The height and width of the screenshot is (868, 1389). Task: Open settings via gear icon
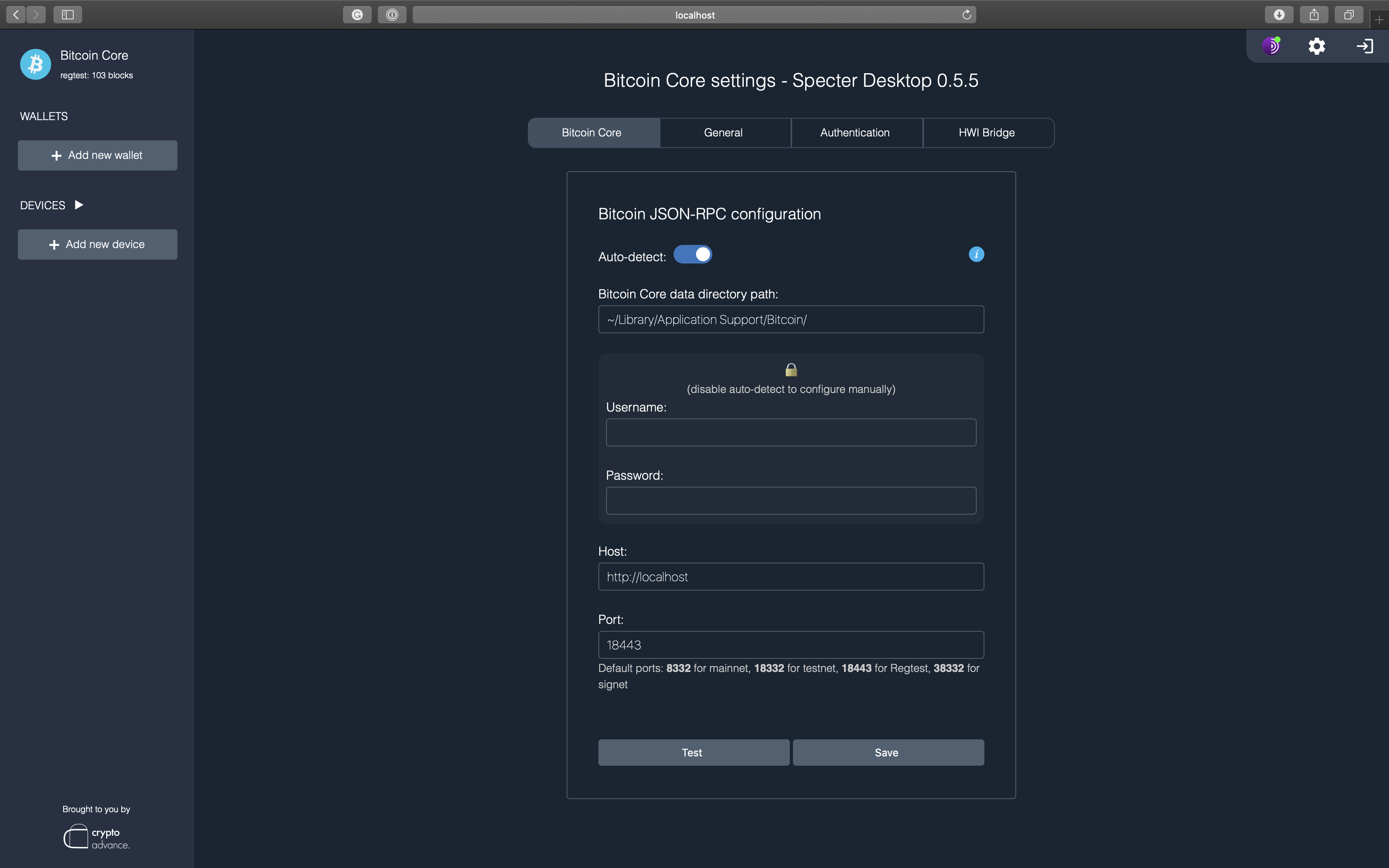pos(1317,46)
